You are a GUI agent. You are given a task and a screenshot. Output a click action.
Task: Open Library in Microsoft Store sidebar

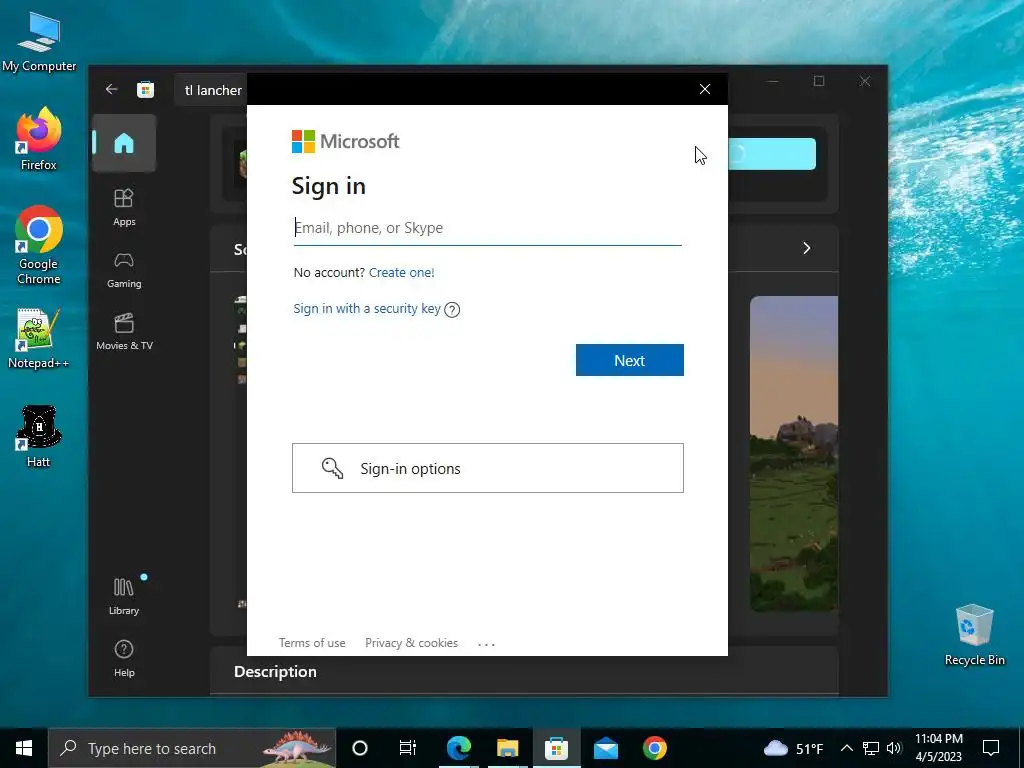(124, 597)
